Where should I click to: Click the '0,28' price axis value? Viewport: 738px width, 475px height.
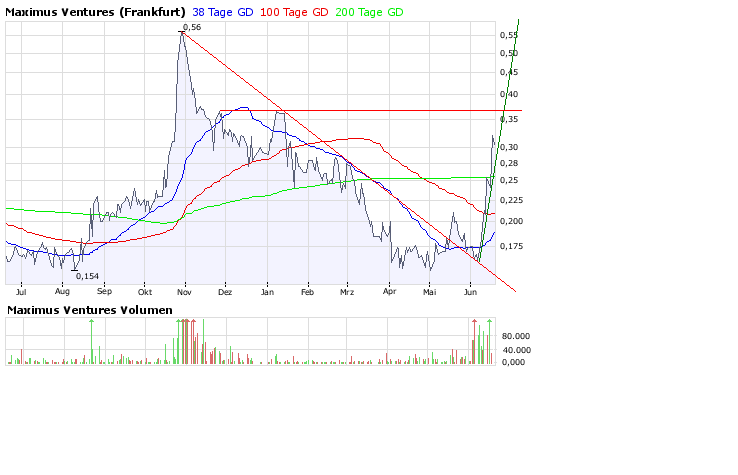509,163
